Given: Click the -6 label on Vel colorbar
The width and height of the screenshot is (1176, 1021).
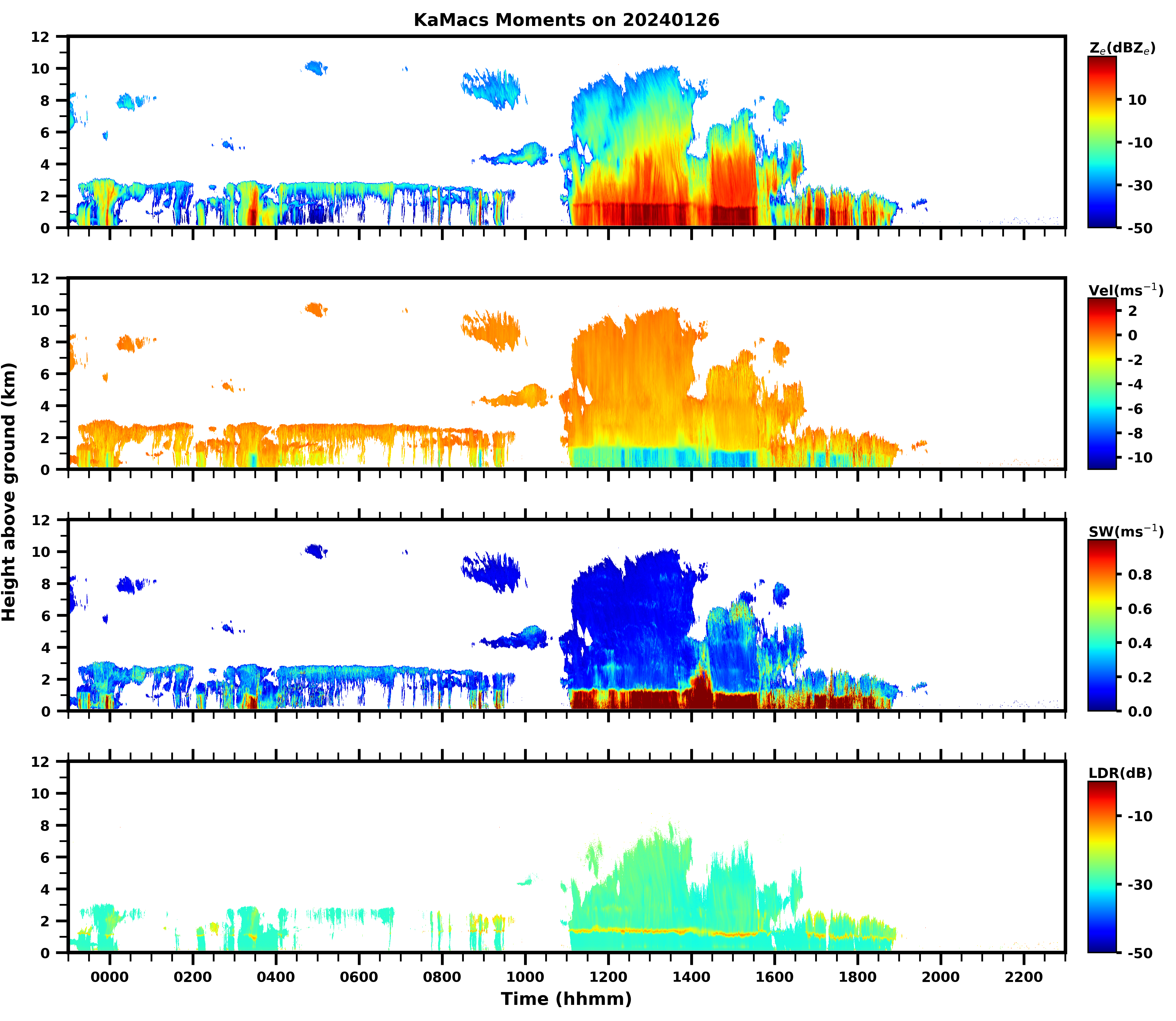Looking at the screenshot, I should (x=1135, y=409).
